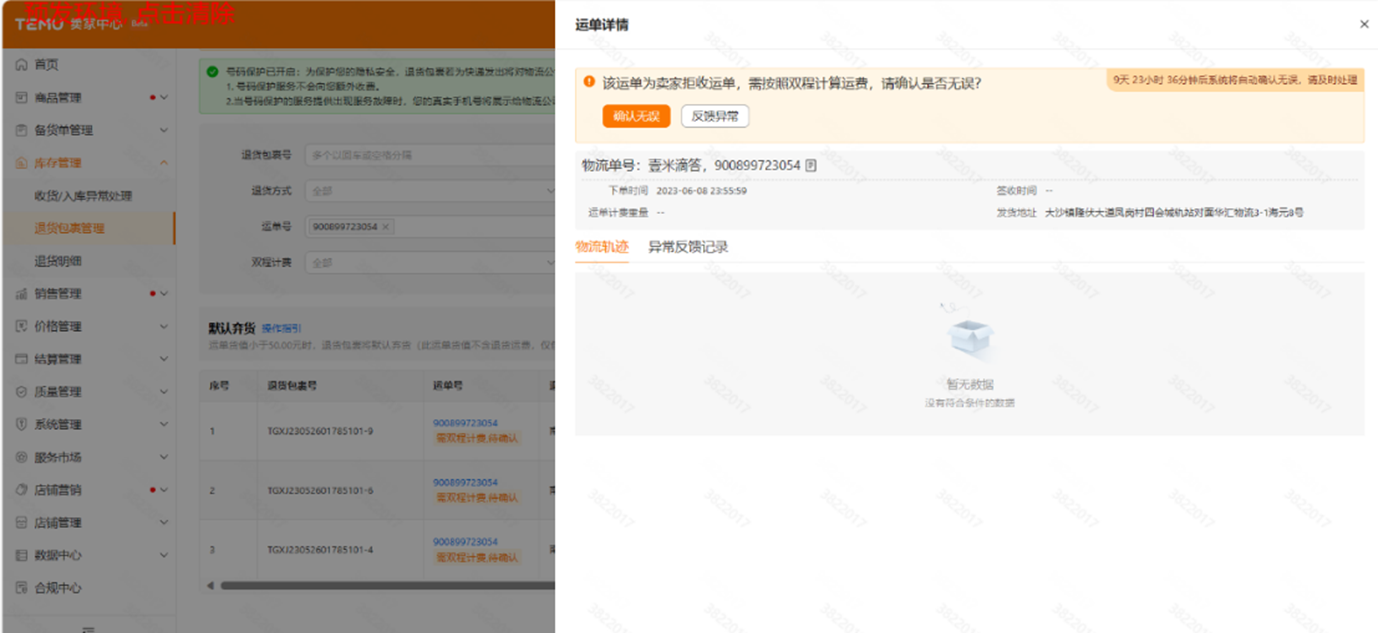Viewport: 1378px width, 633px height.
Task: Click the 退货包裹号 input field
Action: tap(430, 156)
